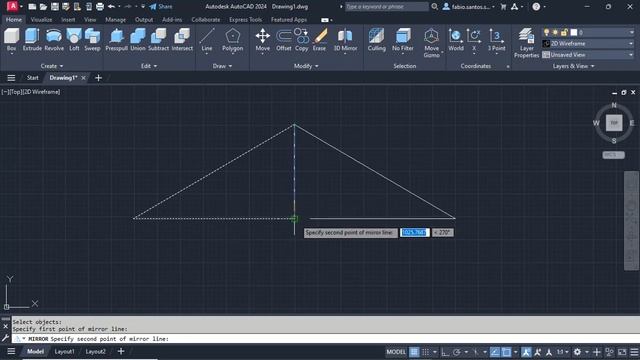Viewport: 640px width, 360px height.
Task: Choose the Revolve tool
Action: (54, 40)
